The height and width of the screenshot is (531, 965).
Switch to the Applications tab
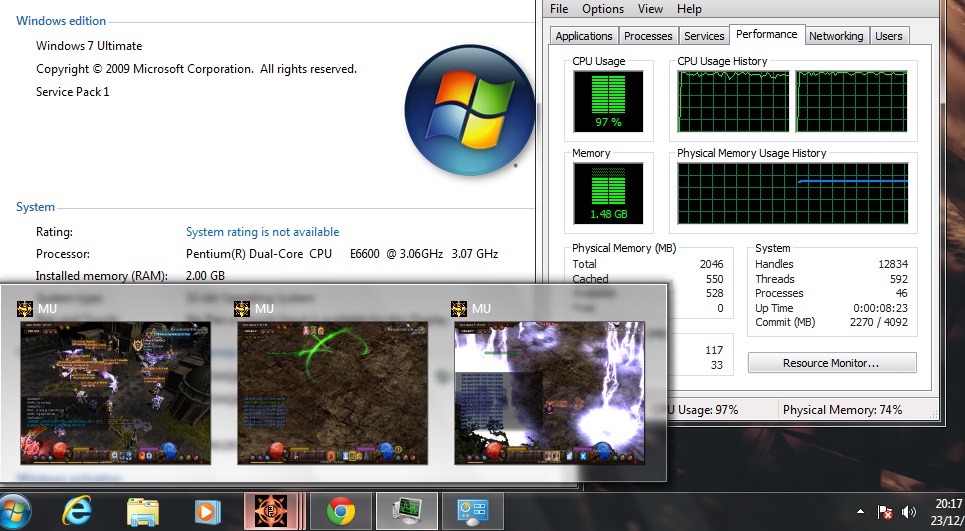pyautogui.click(x=583, y=36)
